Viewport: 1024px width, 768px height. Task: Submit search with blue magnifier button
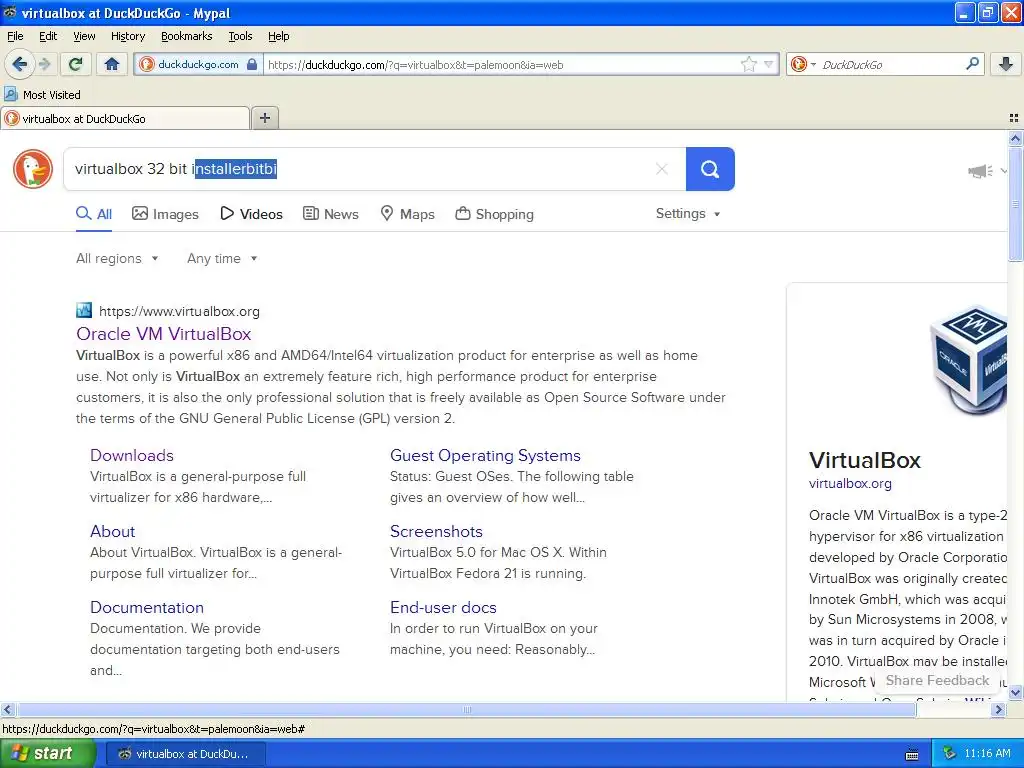coord(710,169)
